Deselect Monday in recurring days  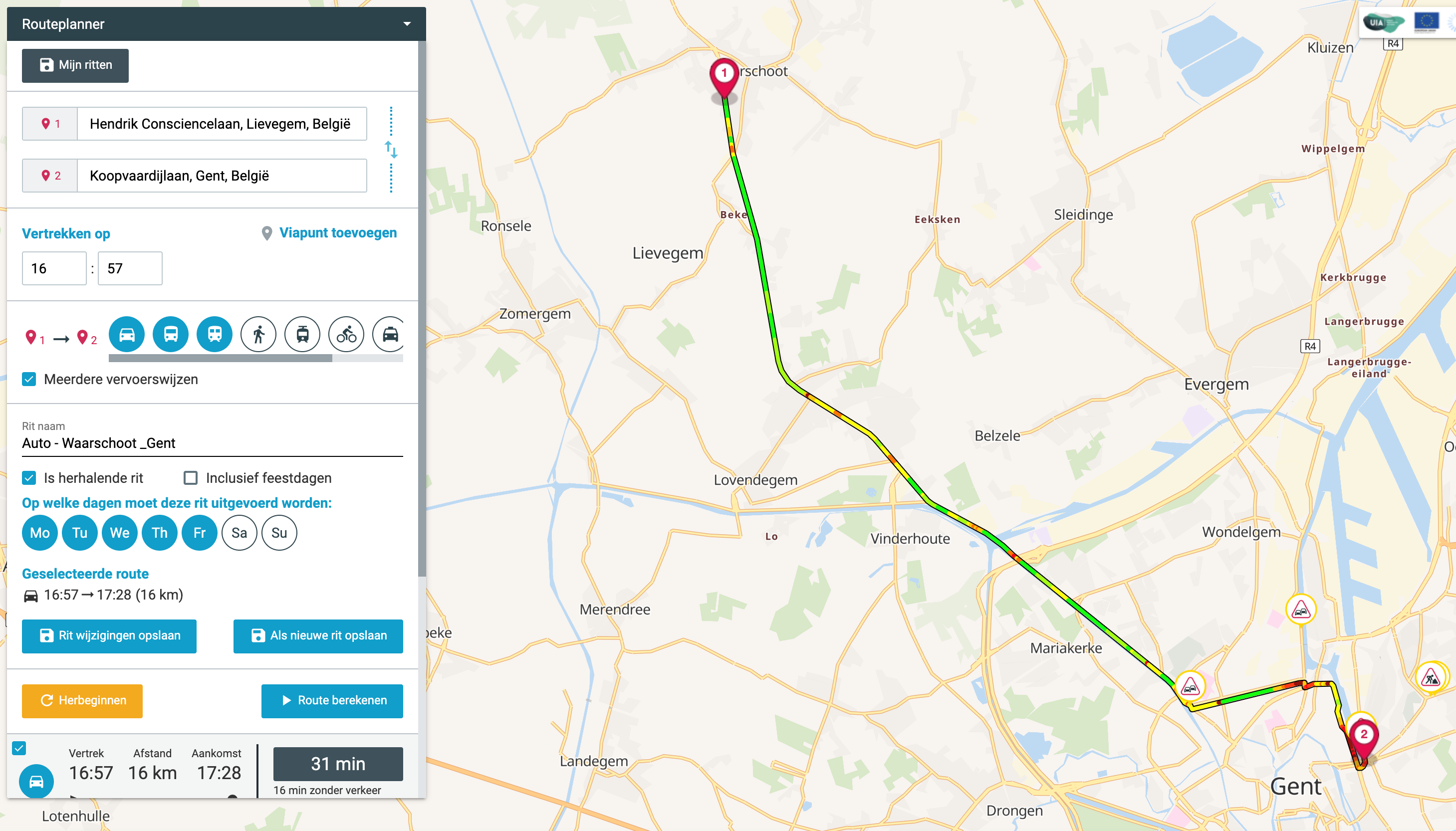(40, 533)
